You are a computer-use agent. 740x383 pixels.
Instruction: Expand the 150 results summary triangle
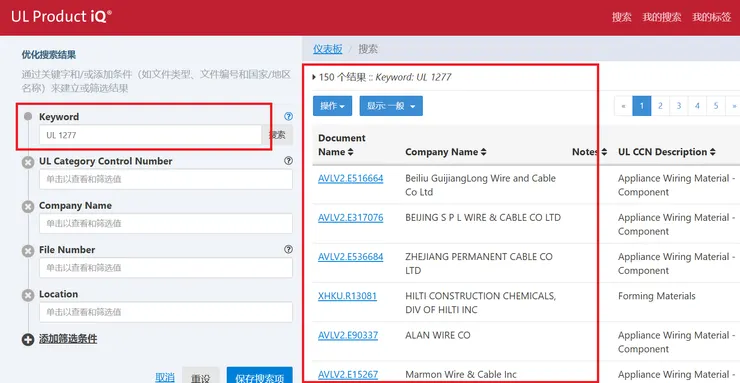[x=314, y=77]
